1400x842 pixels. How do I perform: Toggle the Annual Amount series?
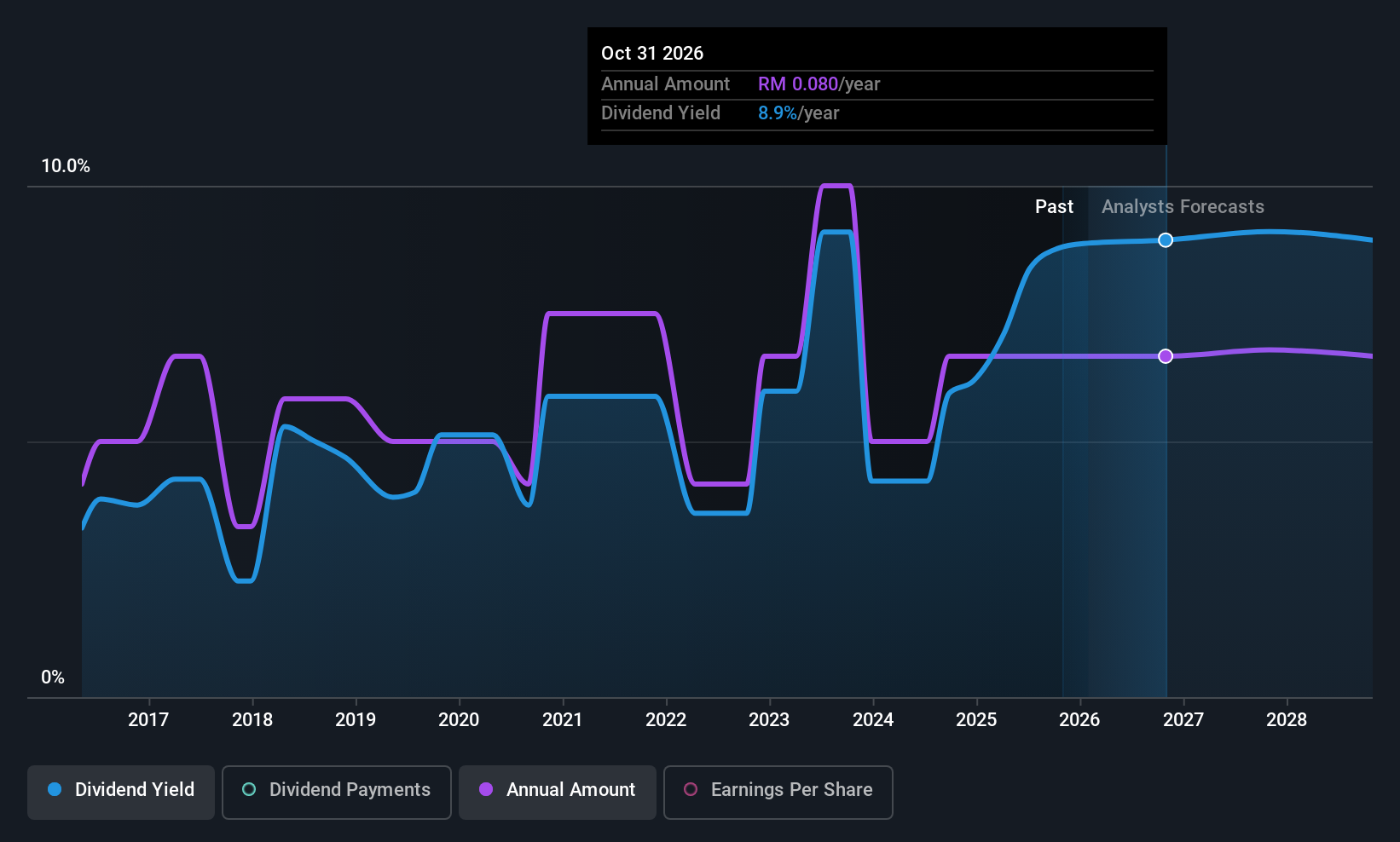pyautogui.click(x=558, y=792)
